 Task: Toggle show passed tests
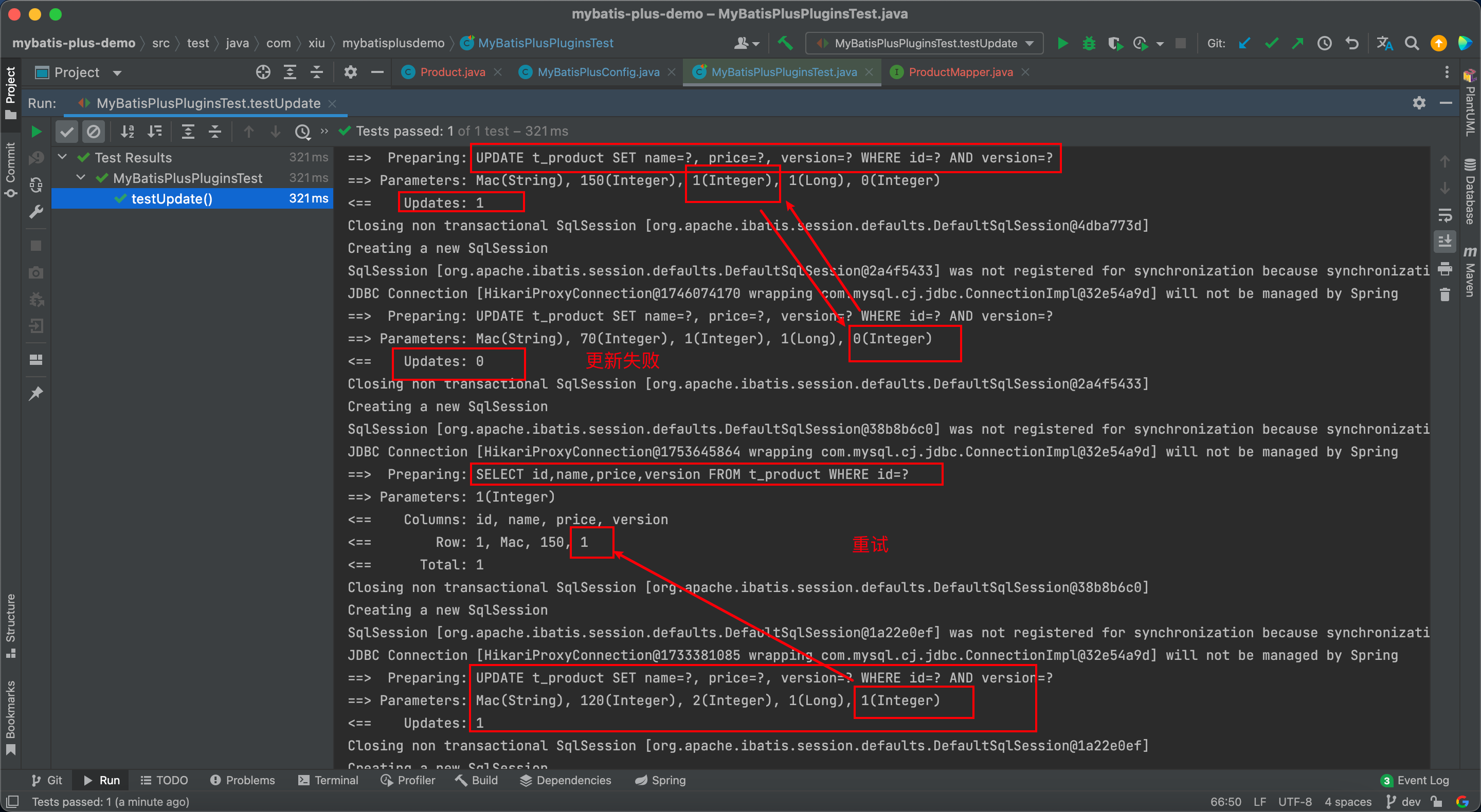[67, 132]
